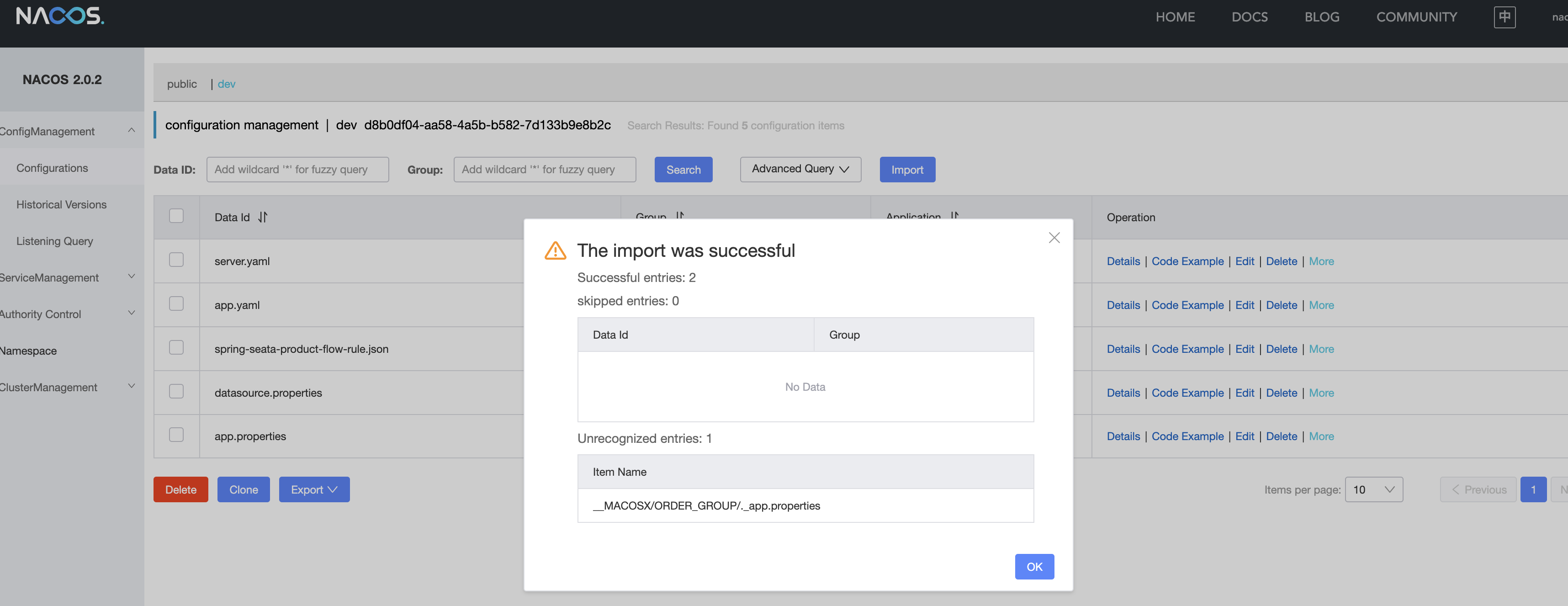Open Details for datasource.properties

1123,393
